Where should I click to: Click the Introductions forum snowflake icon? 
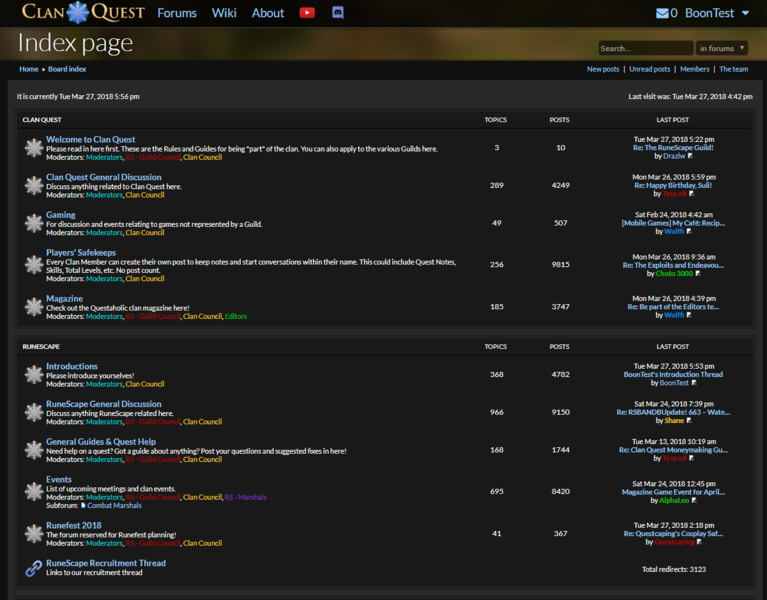[x=34, y=375]
